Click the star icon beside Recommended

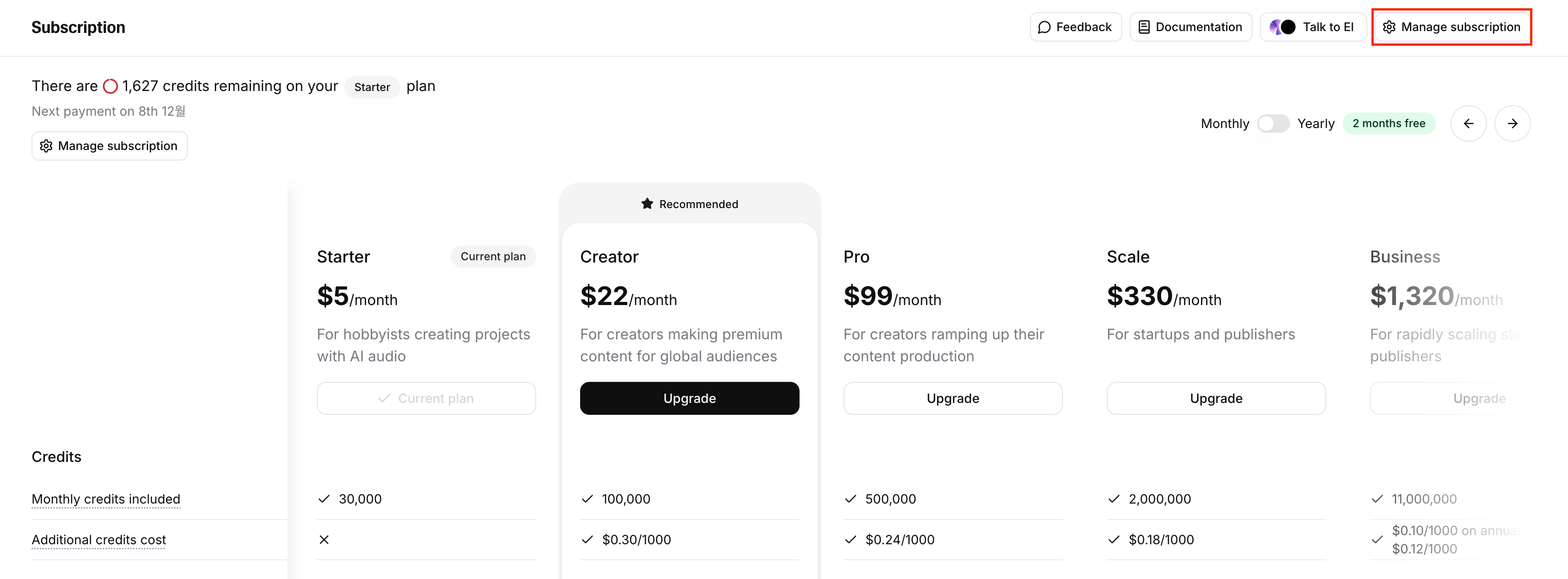click(x=647, y=204)
